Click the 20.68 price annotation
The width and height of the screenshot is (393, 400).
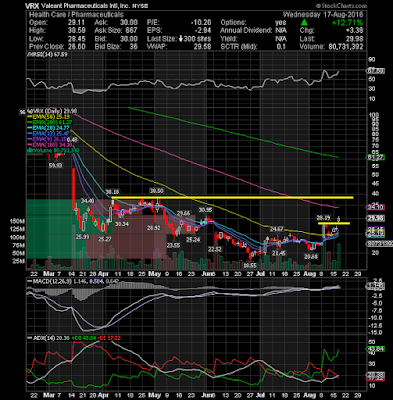(310, 256)
